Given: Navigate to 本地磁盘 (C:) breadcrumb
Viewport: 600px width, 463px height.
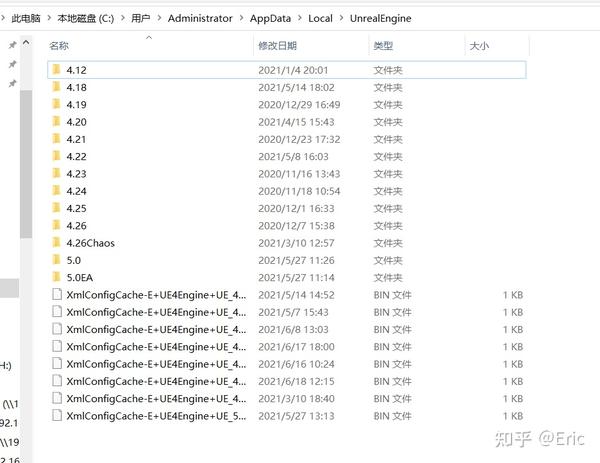Looking at the screenshot, I should (x=86, y=18).
